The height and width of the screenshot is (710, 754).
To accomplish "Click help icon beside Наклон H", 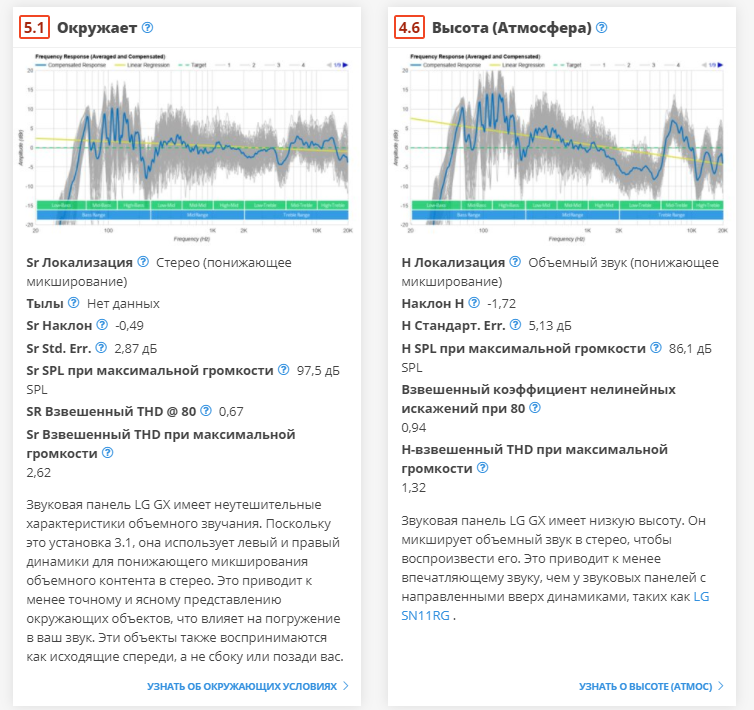I will pos(473,303).
